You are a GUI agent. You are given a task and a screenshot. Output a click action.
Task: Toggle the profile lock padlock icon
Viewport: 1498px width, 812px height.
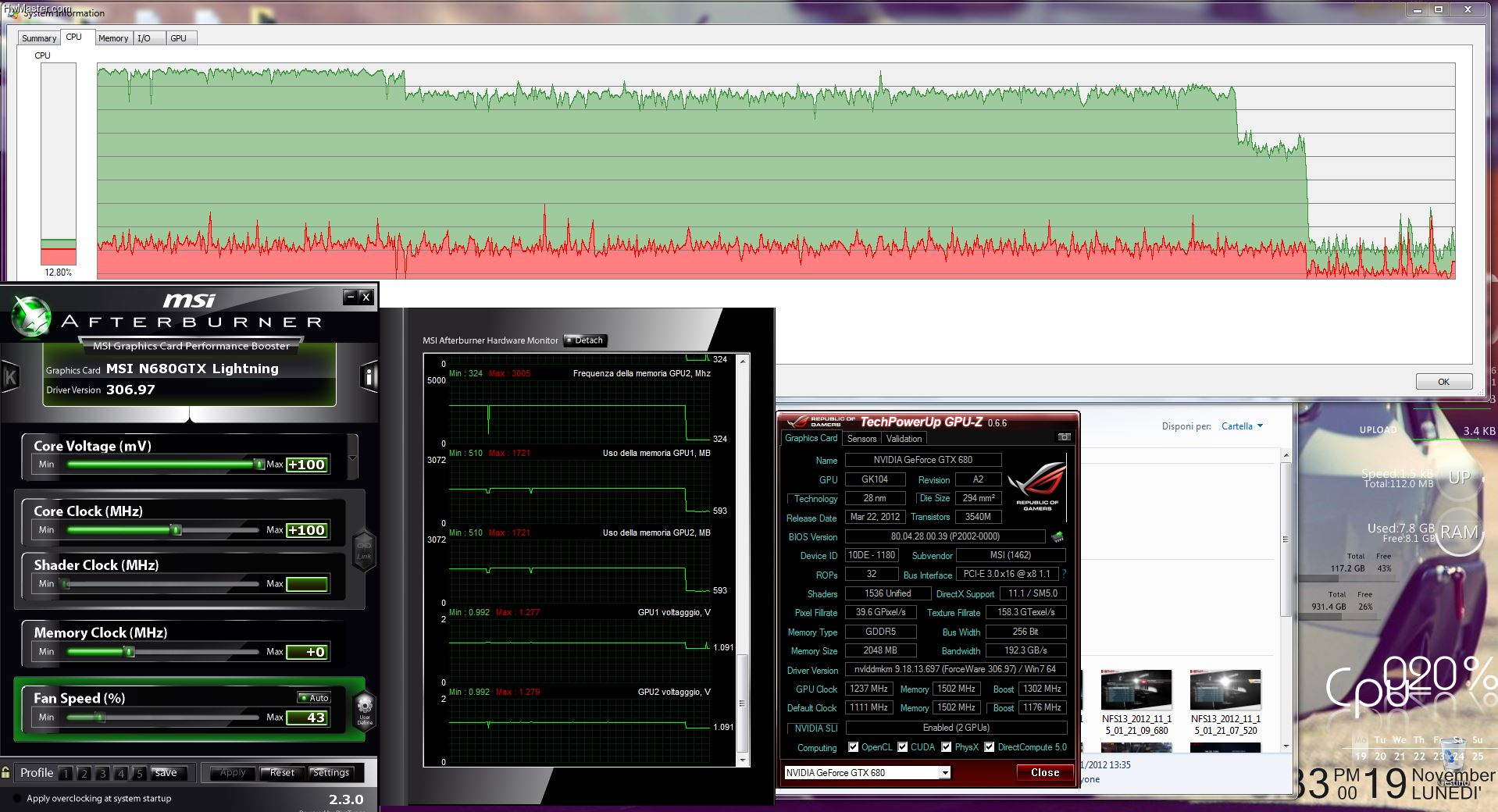pos(5,773)
